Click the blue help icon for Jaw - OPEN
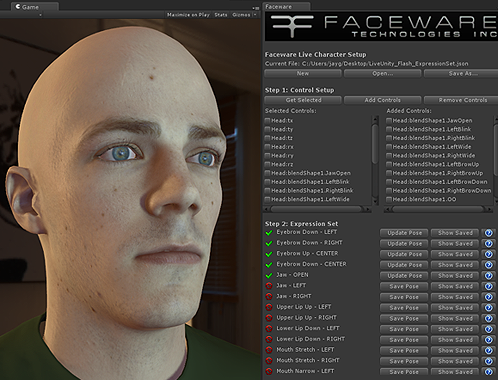 click(488, 276)
